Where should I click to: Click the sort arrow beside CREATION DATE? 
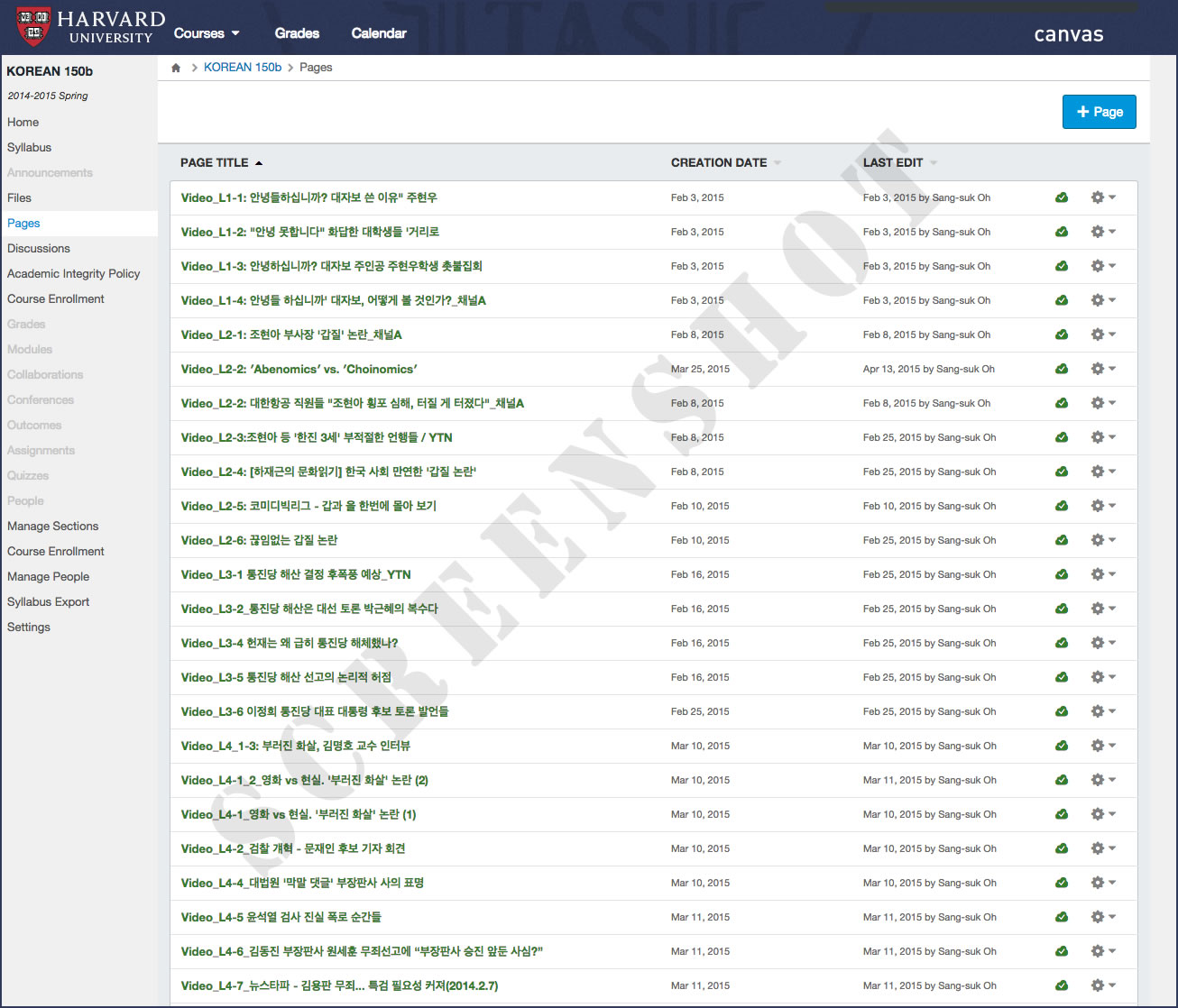[x=778, y=163]
